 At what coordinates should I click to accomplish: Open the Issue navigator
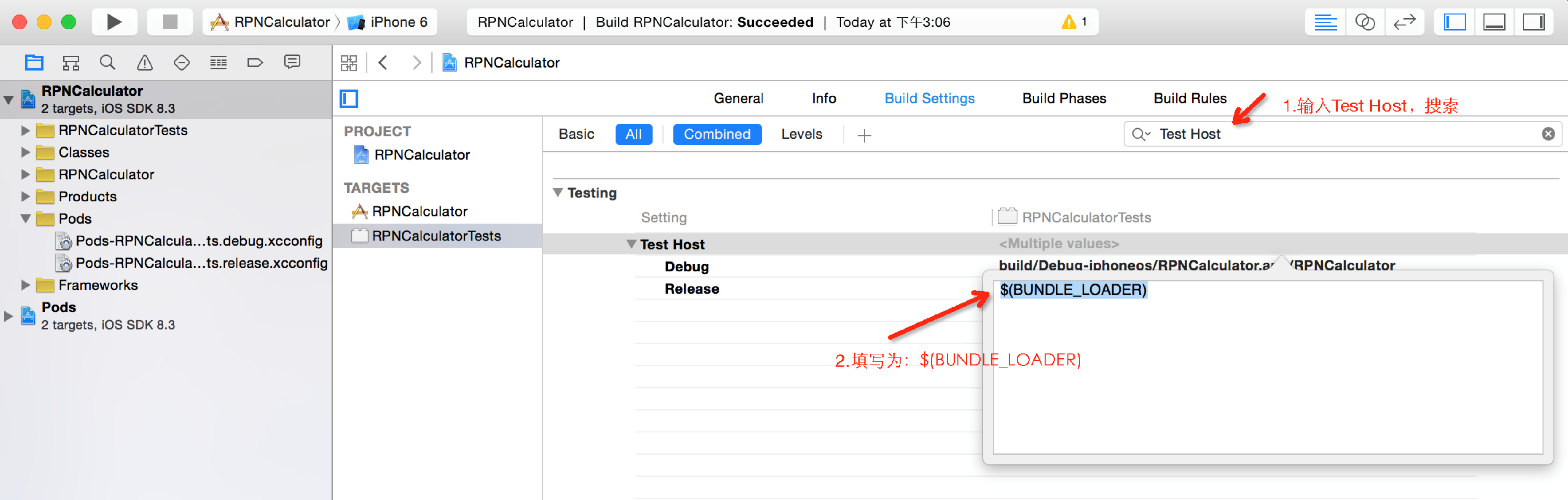145,62
